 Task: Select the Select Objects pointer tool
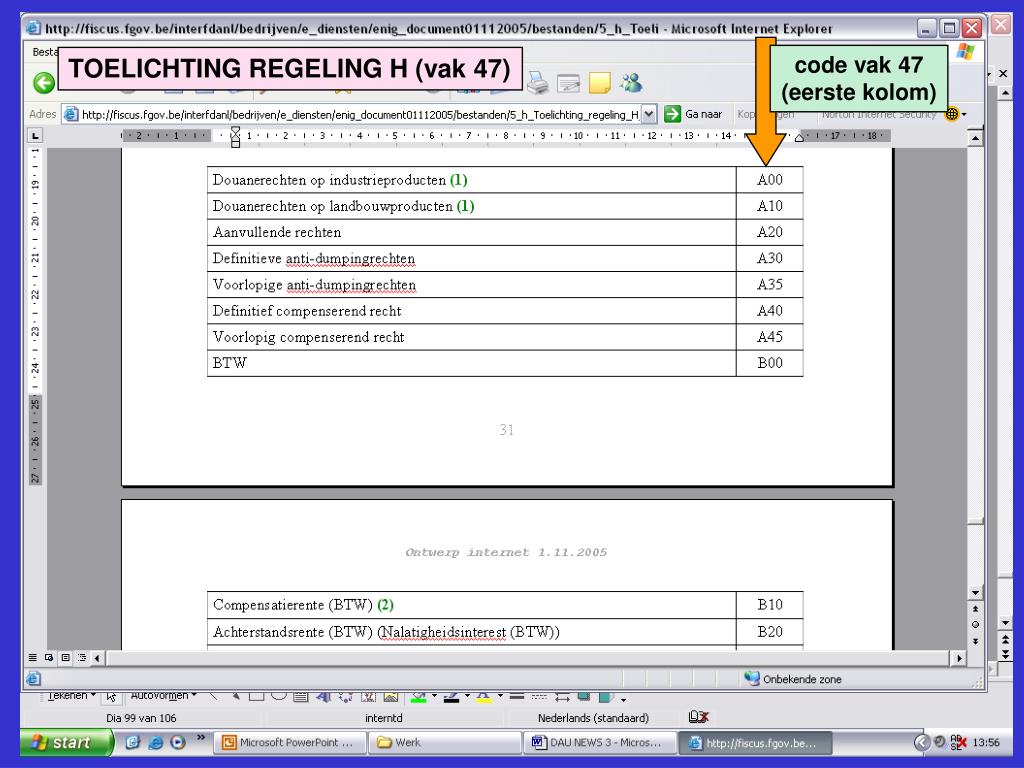[111, 697]
